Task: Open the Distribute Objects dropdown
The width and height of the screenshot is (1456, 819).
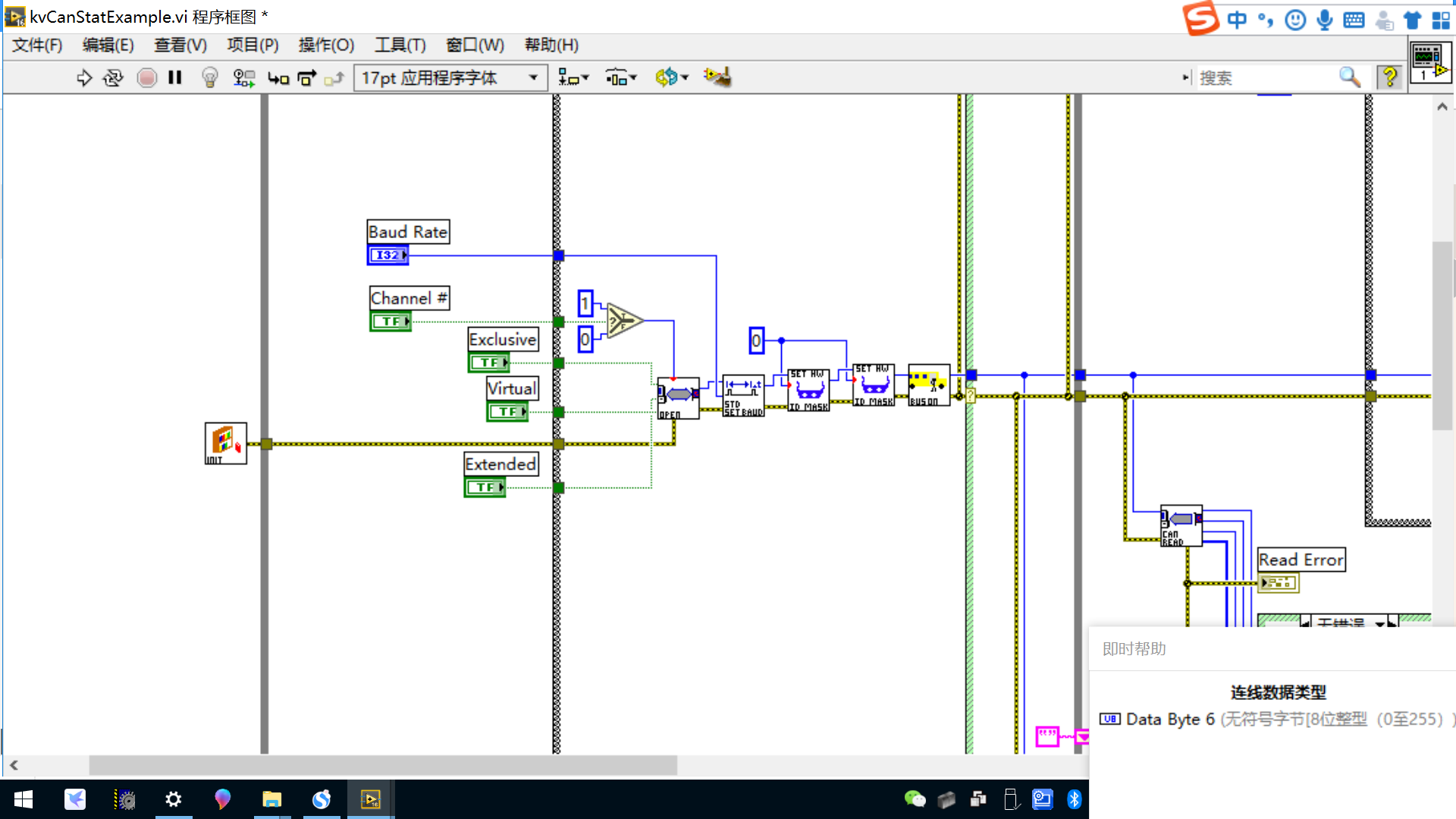Action: point(620,77)
